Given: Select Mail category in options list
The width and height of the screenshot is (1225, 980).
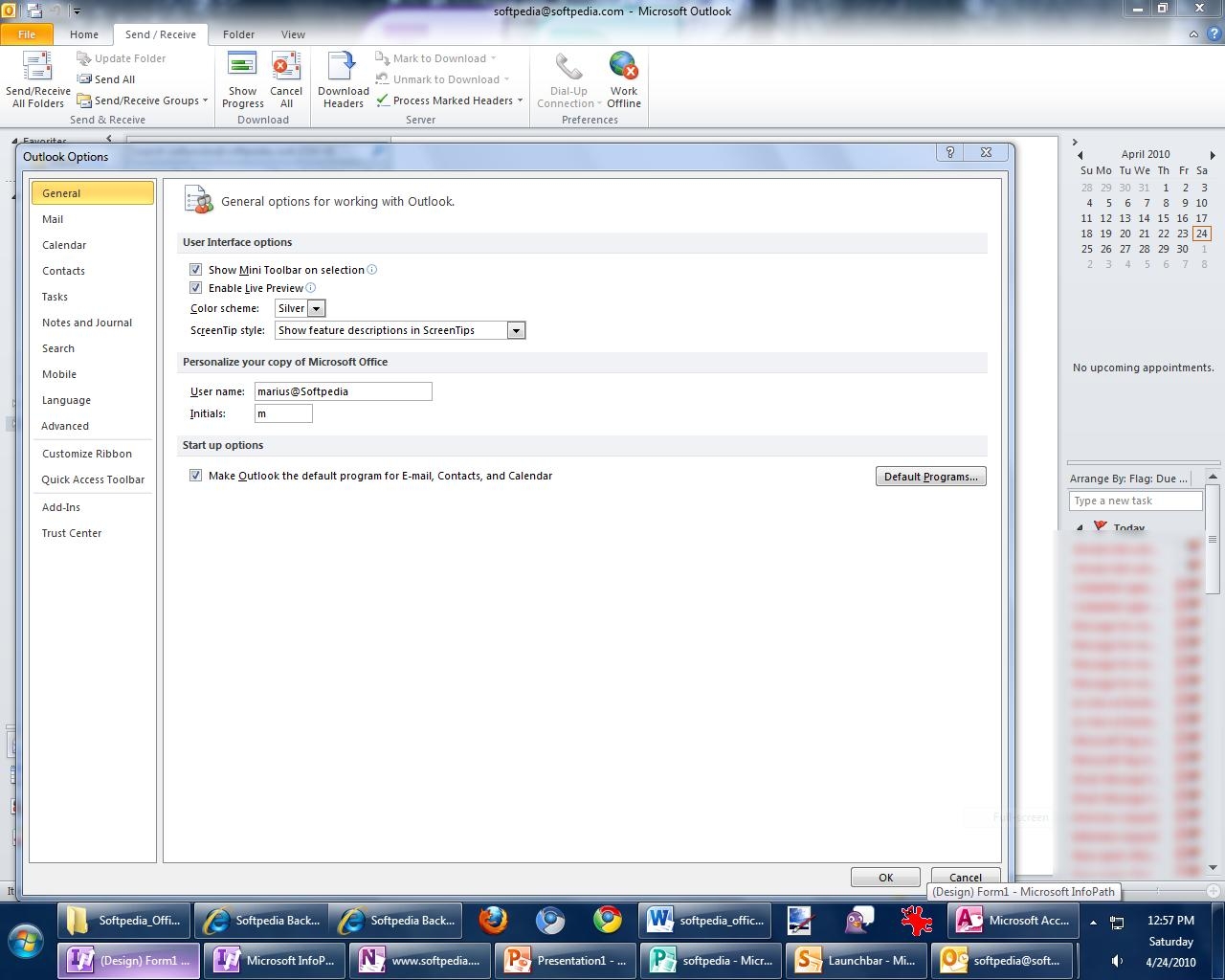Looking at the screenshot, I should tap(53, 219).
